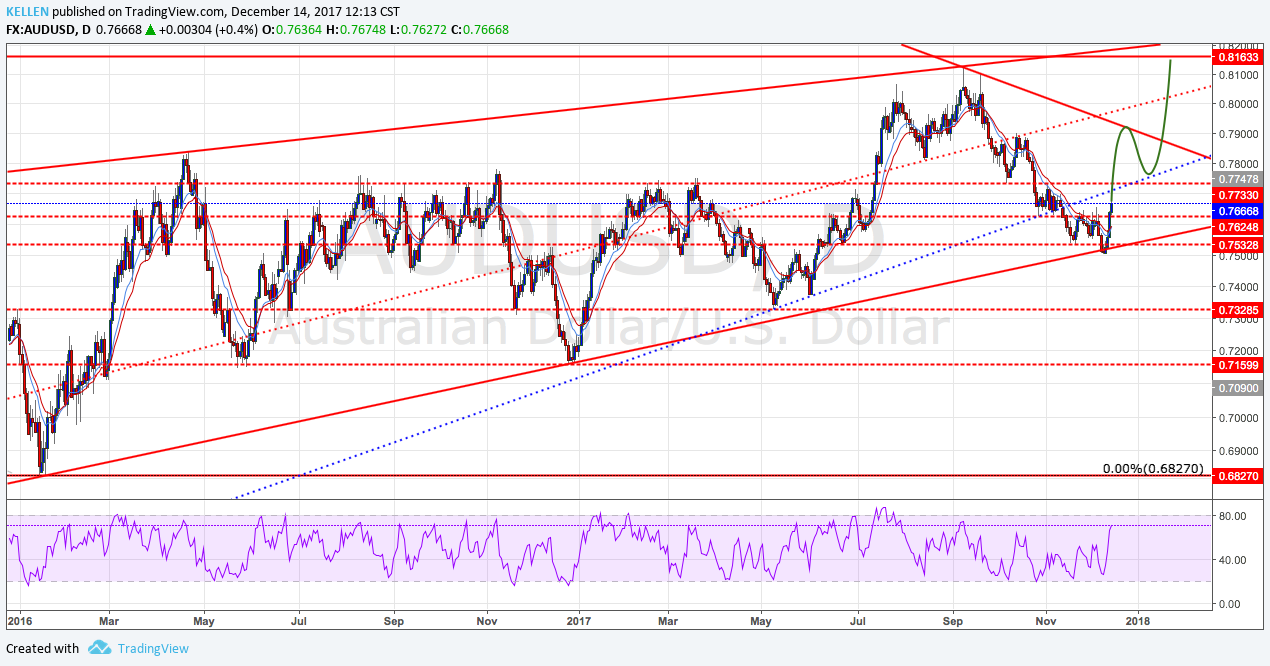Select the 0.73285 red price label

(1239, 310)
